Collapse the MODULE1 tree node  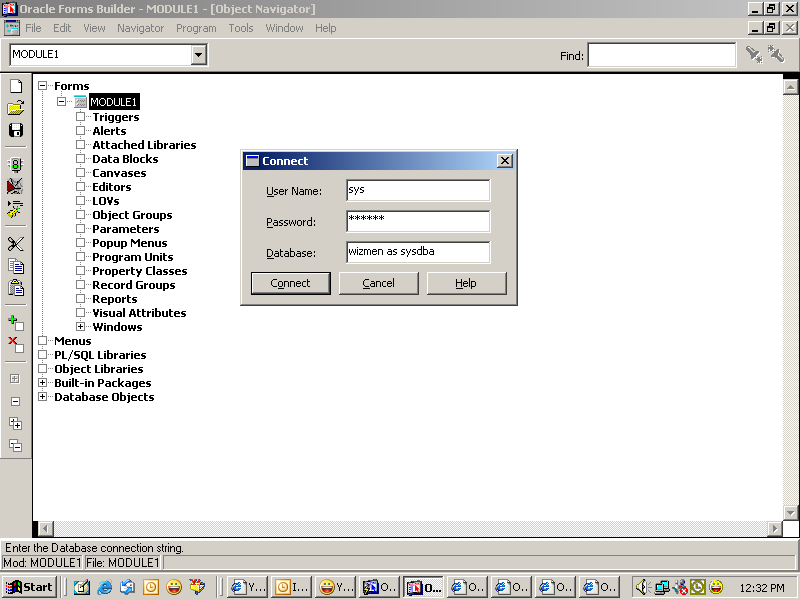pyautogui.click(x=62, y=102)
